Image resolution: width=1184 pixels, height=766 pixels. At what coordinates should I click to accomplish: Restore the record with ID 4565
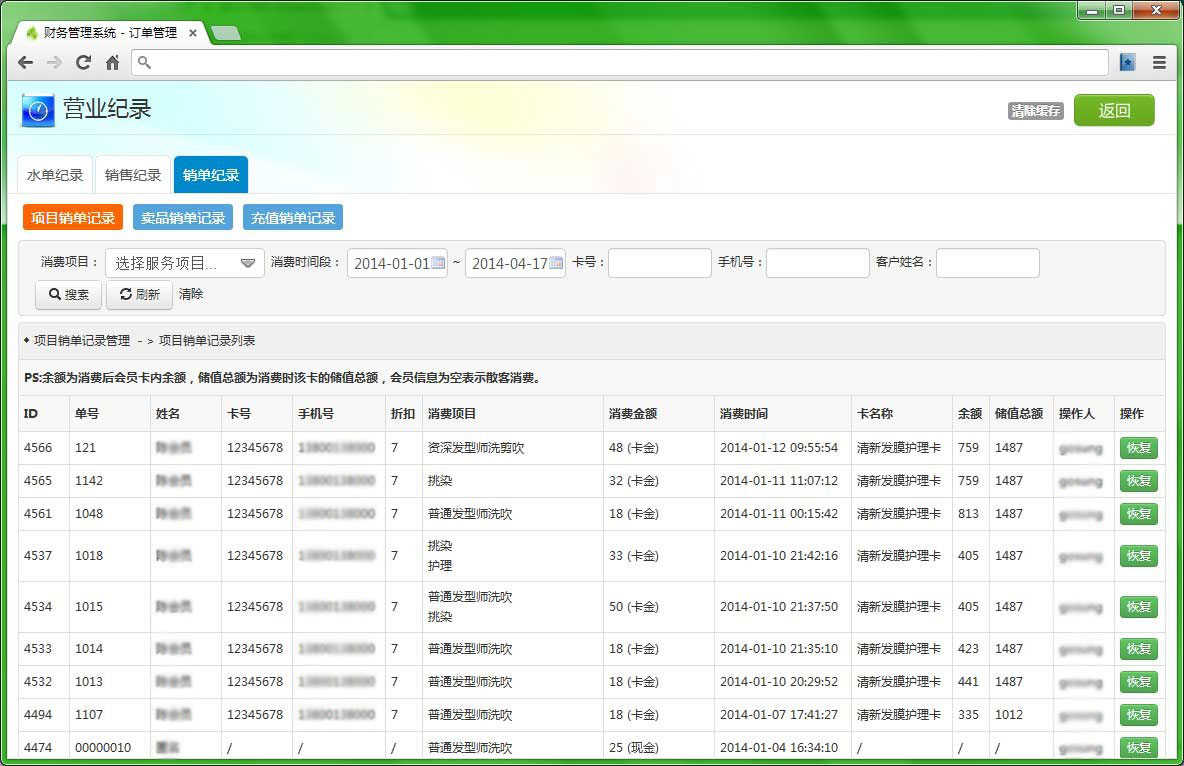(1139, 481)
